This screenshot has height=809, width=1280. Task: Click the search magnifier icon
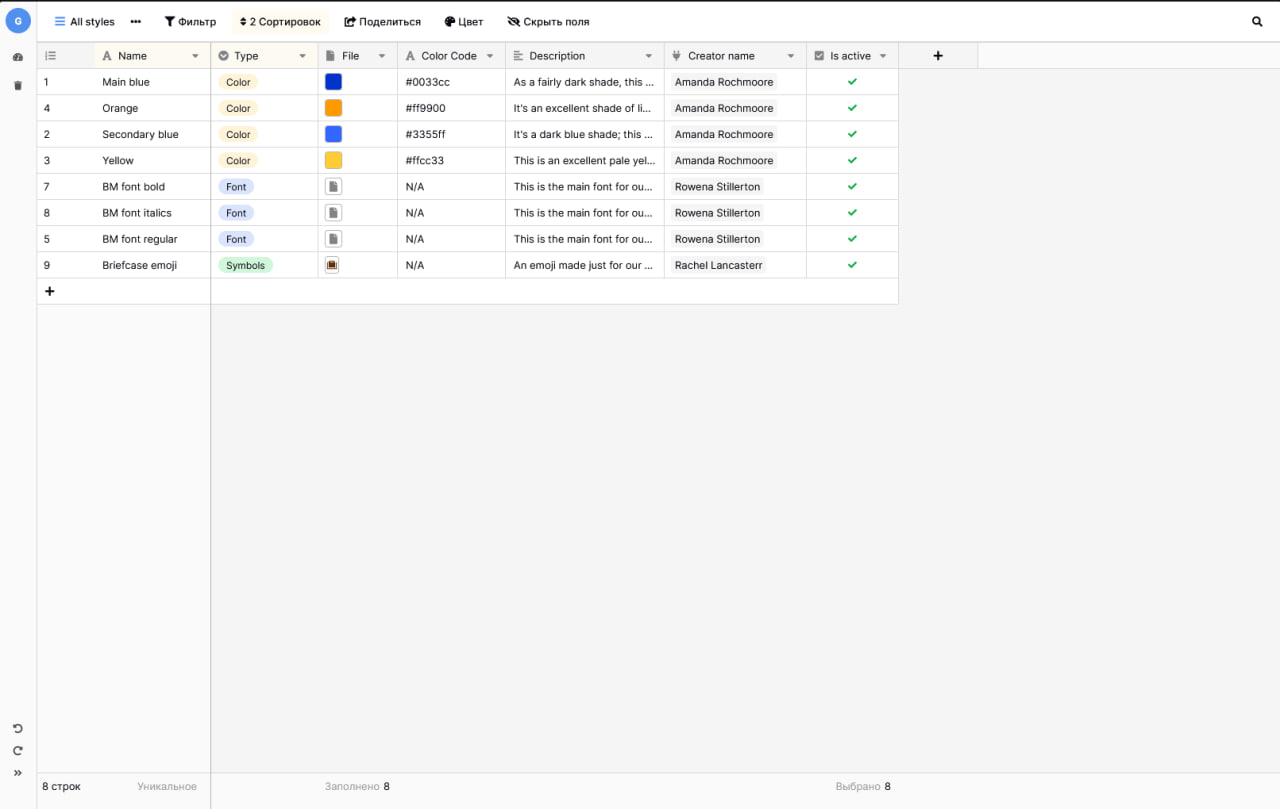pyautogui.click(x=1257, y=21)
